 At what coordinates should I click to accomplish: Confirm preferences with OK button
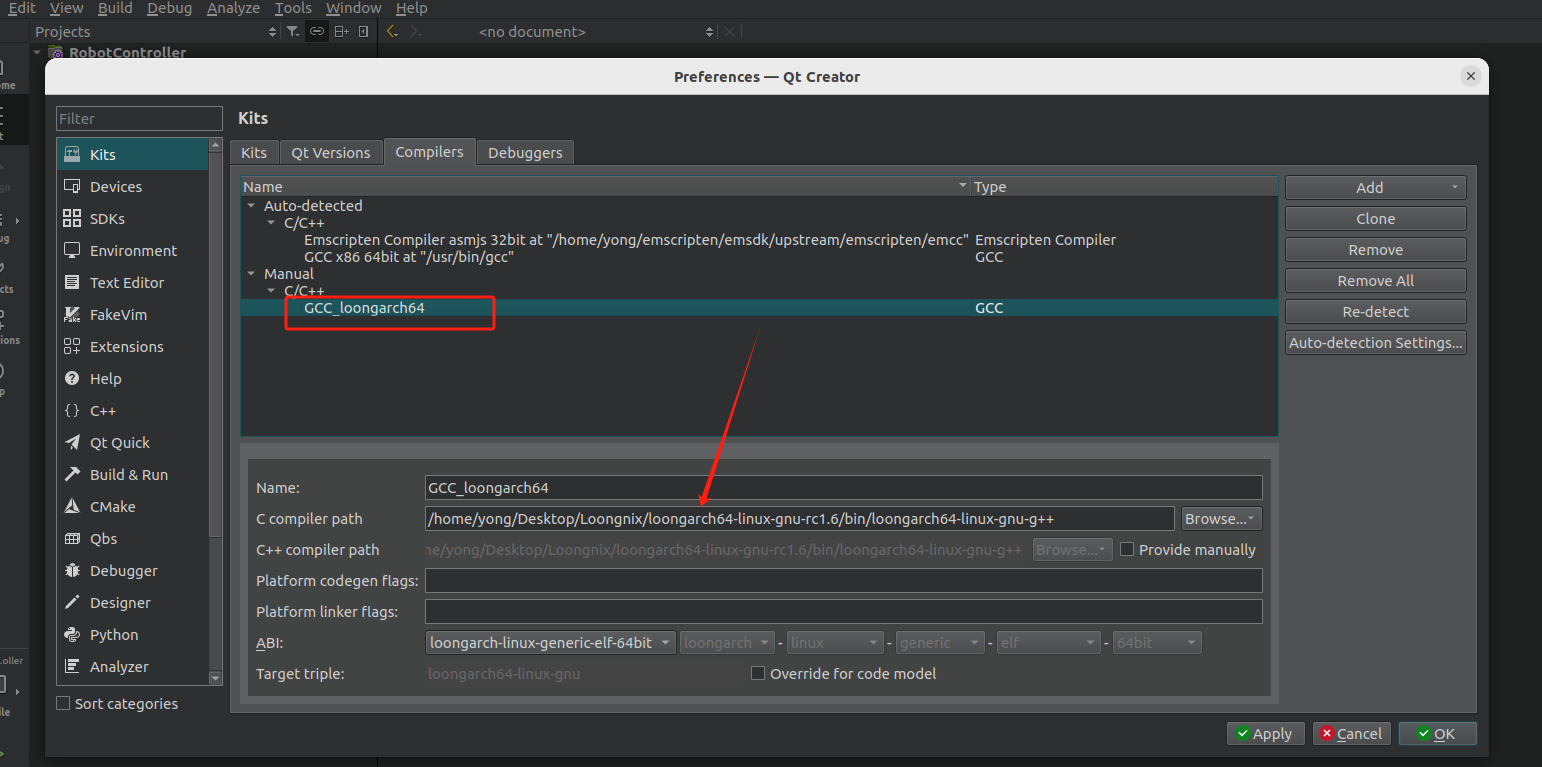click(x=1437, y=734)
